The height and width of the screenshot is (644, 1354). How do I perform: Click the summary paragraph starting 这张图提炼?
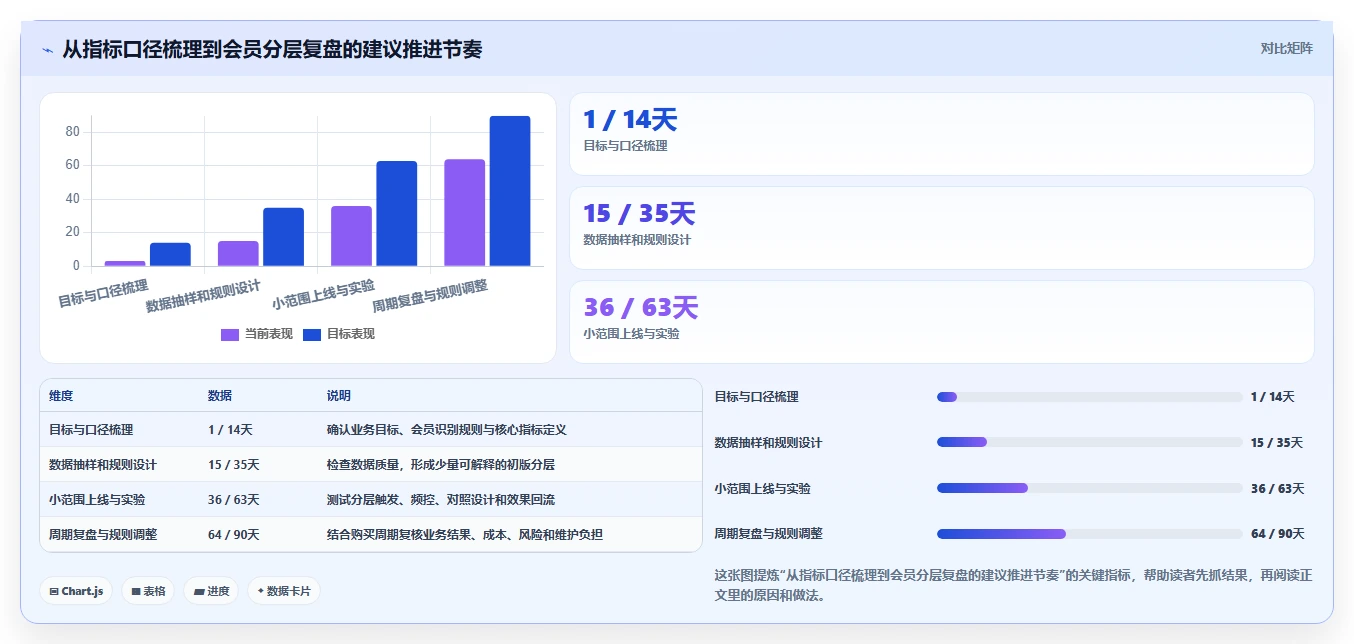(1014, 586)
